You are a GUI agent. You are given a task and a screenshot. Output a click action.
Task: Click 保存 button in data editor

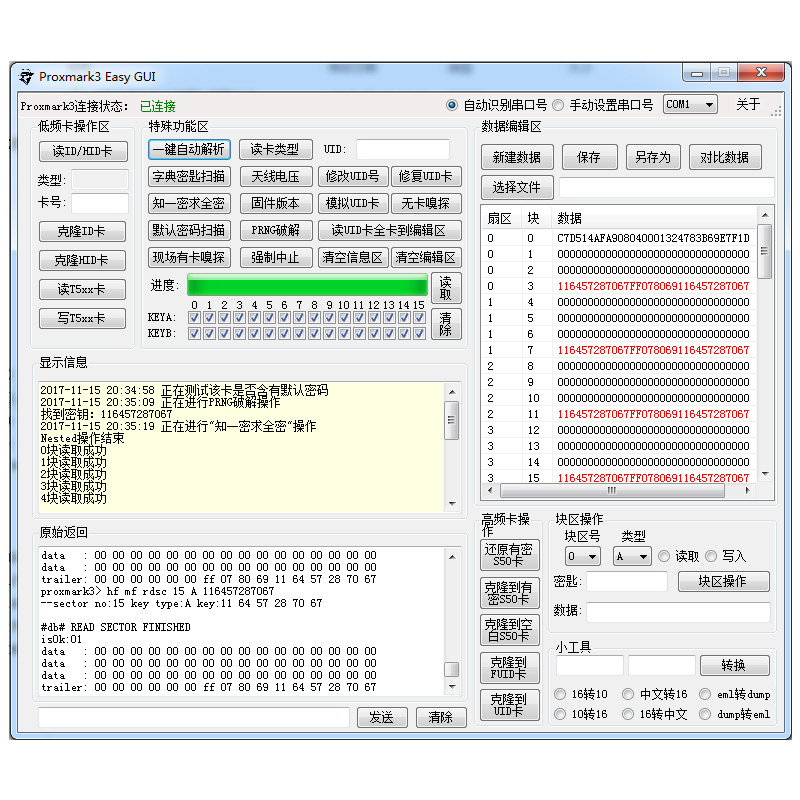coord(589,157)
